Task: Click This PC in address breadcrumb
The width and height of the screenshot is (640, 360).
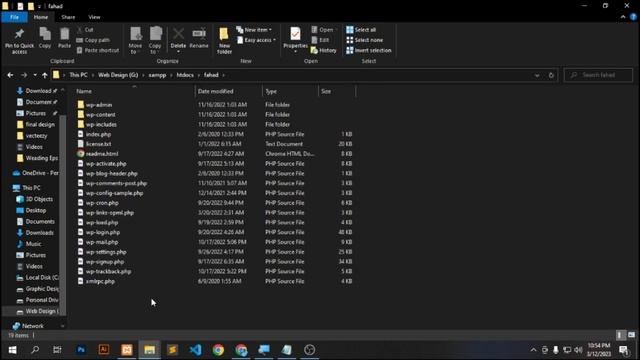Action: pos(78,75)
